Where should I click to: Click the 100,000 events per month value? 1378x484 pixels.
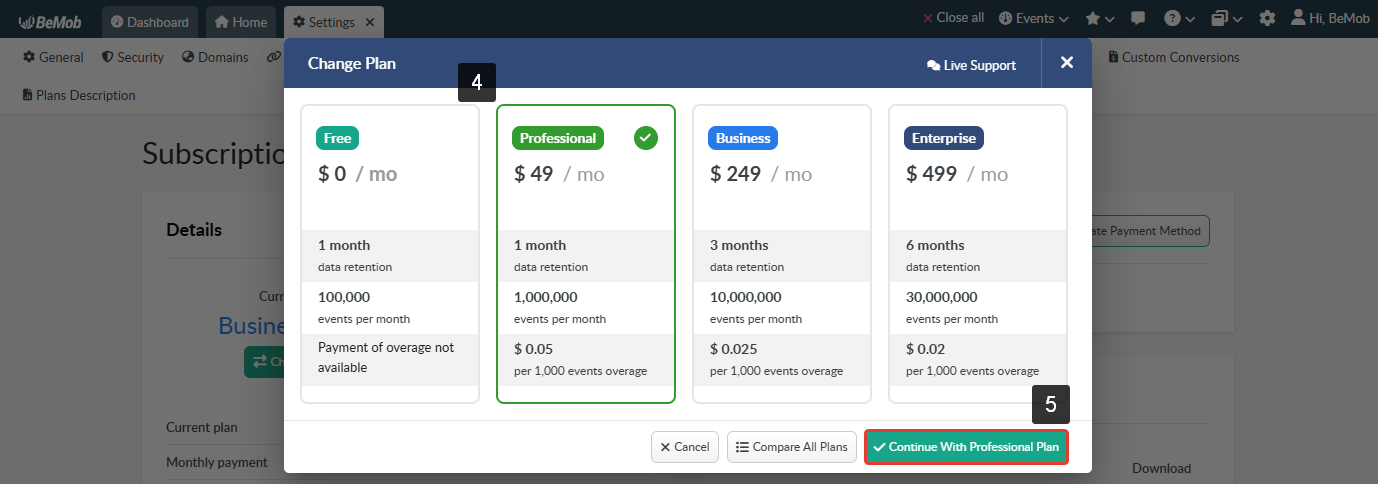click(344, 297)
